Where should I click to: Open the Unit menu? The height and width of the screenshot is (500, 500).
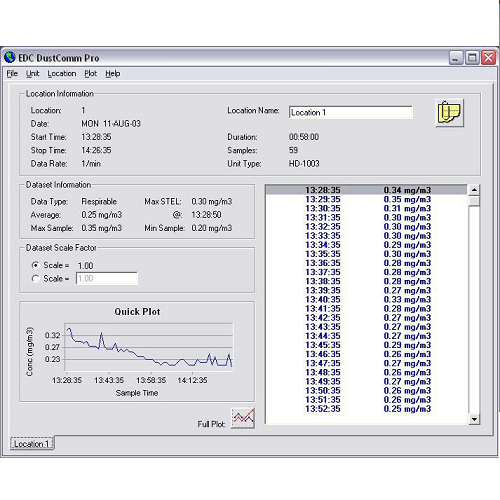[33, 73]
